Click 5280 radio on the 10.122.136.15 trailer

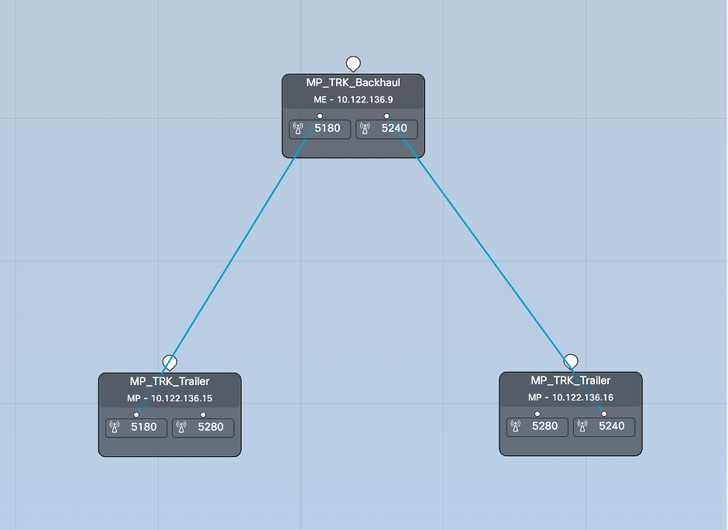click(x=203, y=428)
